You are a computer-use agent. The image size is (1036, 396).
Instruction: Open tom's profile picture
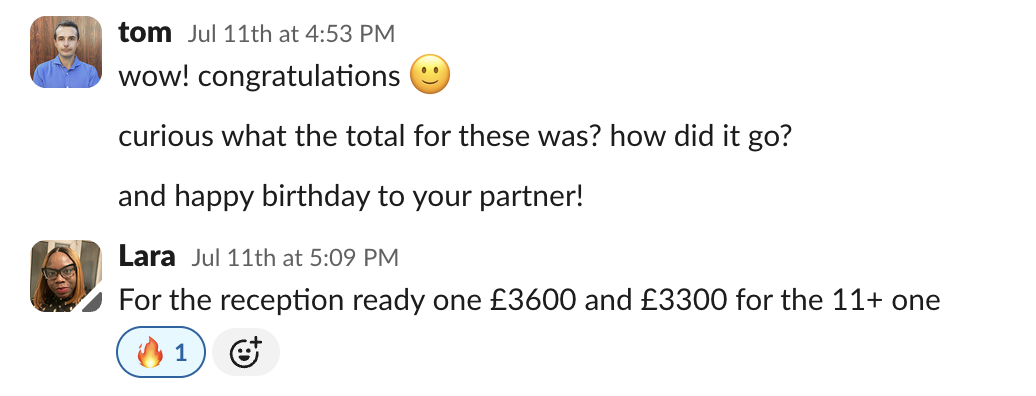coord(66,52)
